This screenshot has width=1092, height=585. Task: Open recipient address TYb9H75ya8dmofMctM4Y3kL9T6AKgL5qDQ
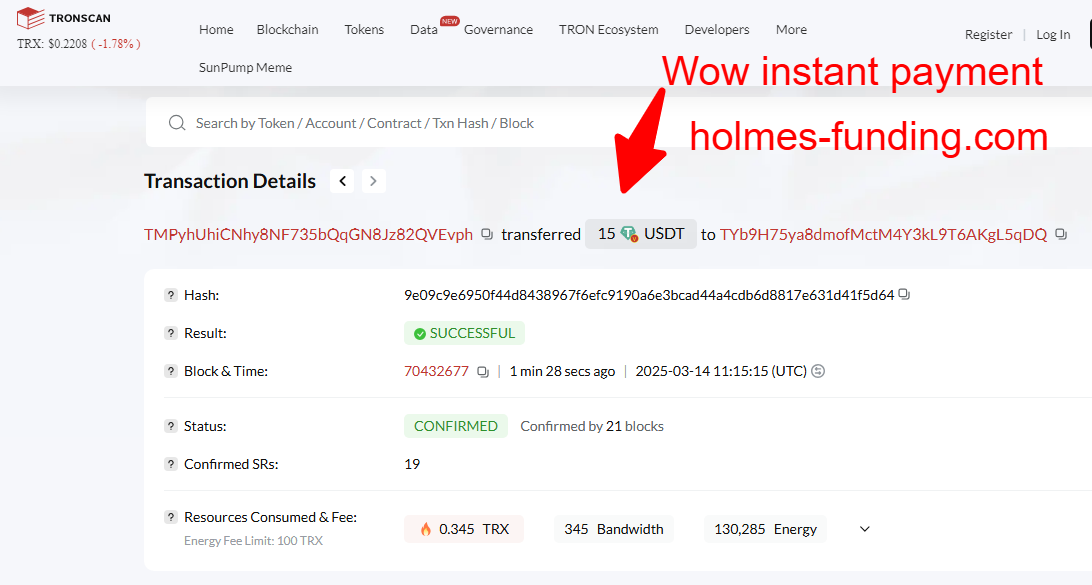pos(883,234)
